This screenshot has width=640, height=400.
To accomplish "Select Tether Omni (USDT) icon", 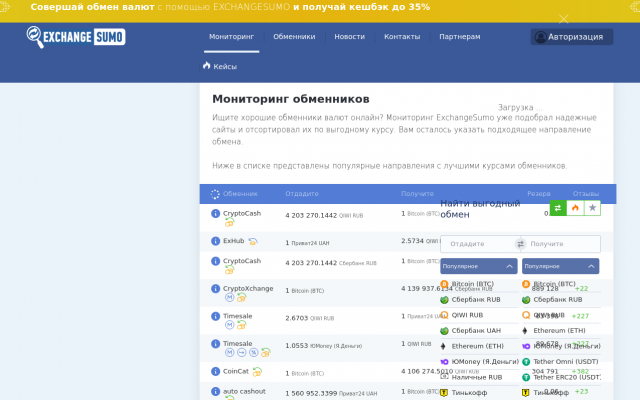I will tap(526, 362).
